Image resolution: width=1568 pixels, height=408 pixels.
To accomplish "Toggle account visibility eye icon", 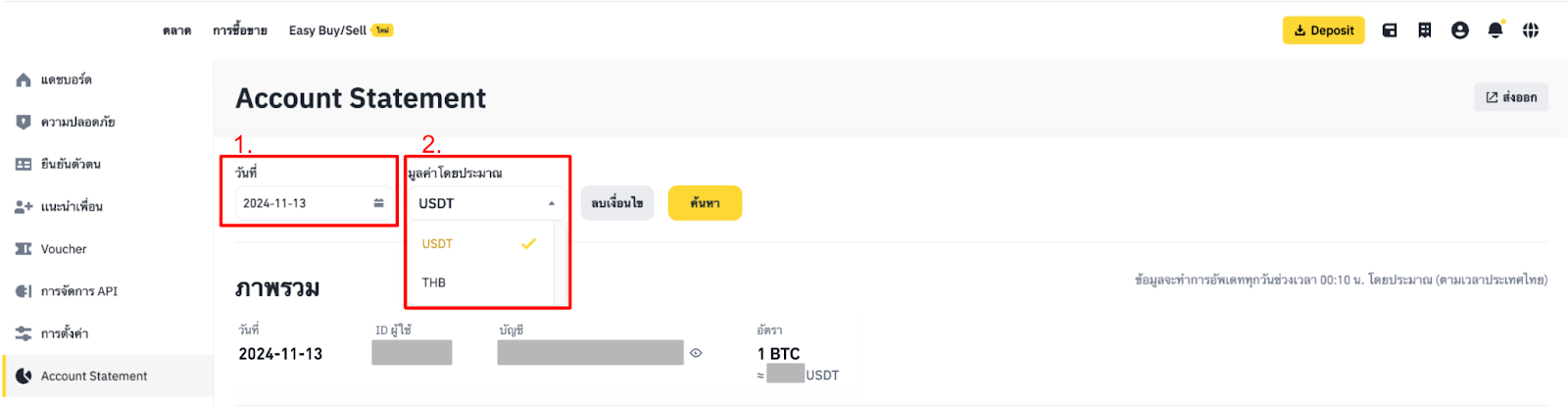I will (x=696, y=353).
